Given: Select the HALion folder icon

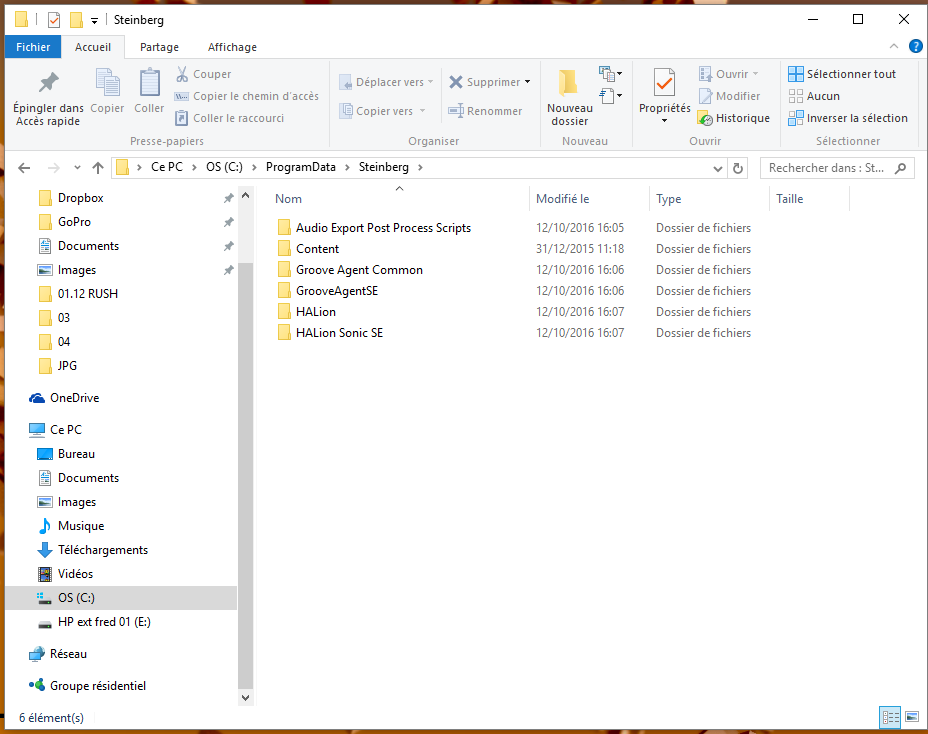Looking at the screenshot, I should pyautogui.click(x=284, y=312).
